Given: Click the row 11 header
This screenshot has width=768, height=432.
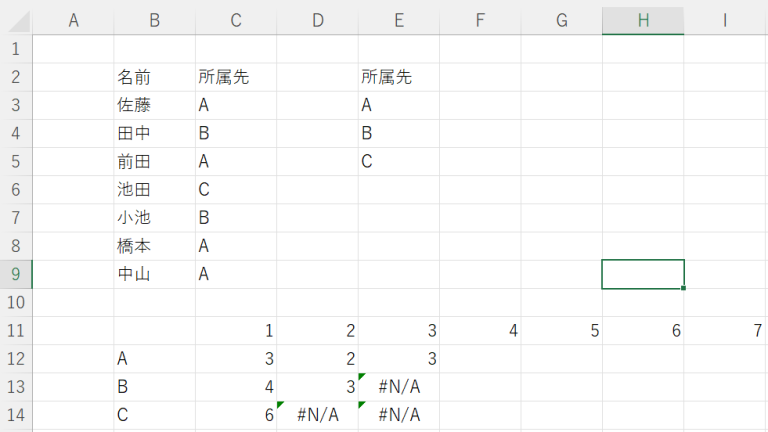Looking at the screenshot, I should click(x=16, y=330).
